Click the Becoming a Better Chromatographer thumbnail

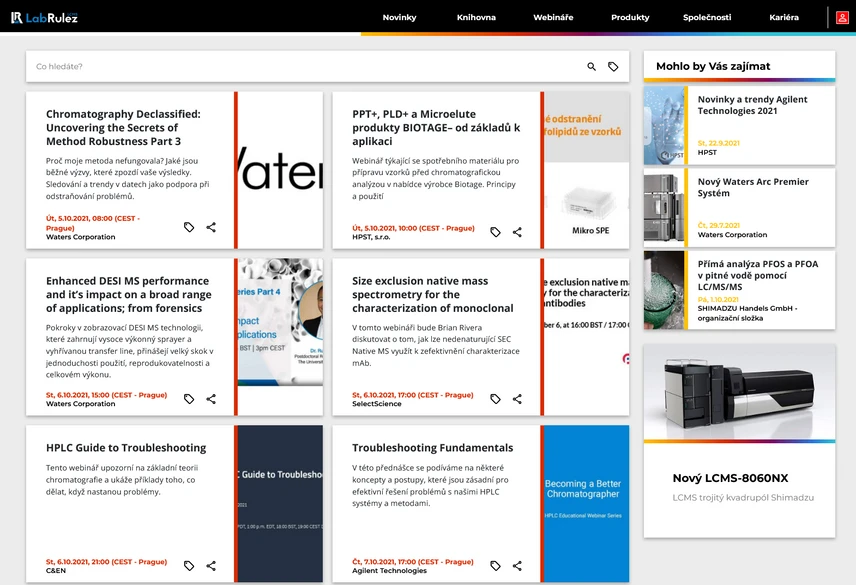pos(587,504)
